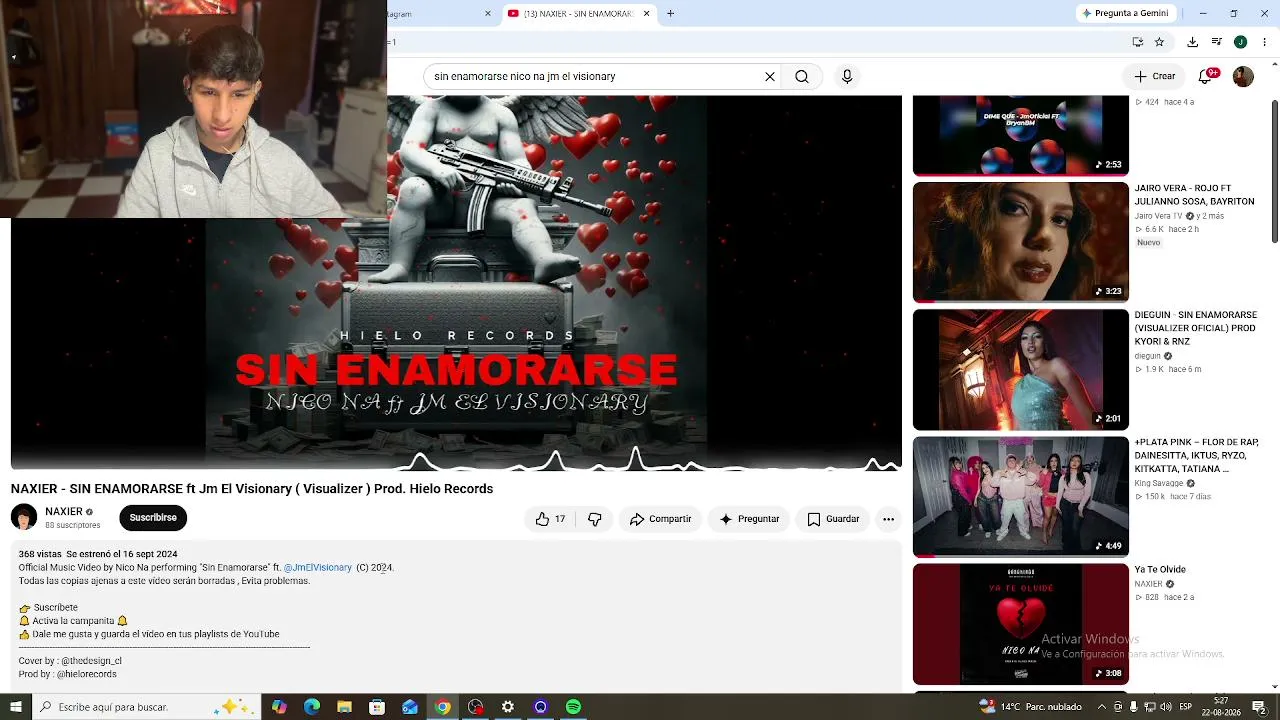Open the weather widget showing 14°C
This screenshot has height=720, width=1280.
coord(1032,707)
